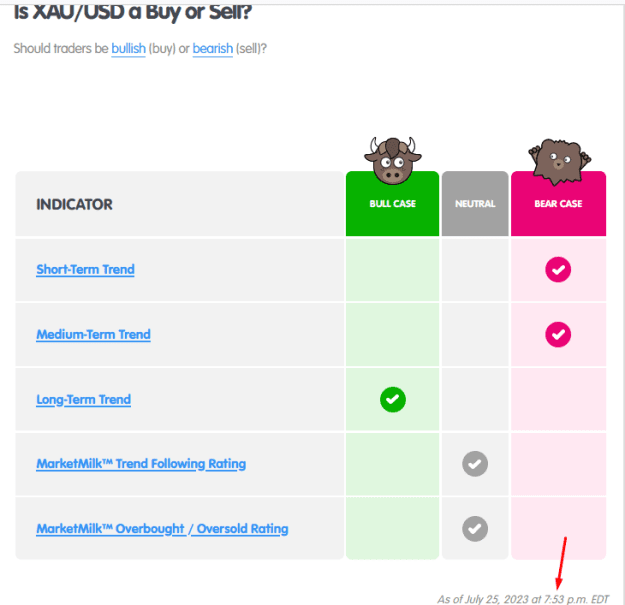Click Trend Following Rating gray neutral checkmark

(x=475, y=464)
